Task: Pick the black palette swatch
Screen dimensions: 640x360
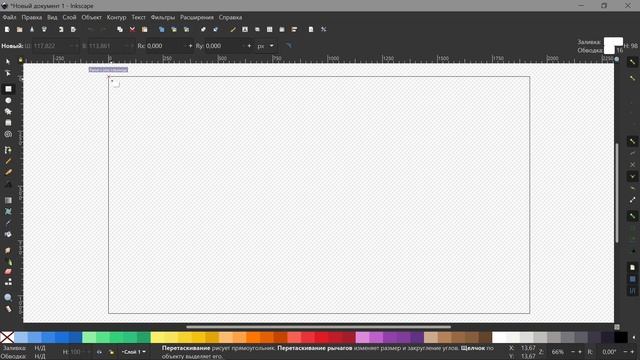Action: (x=621, y=338)
